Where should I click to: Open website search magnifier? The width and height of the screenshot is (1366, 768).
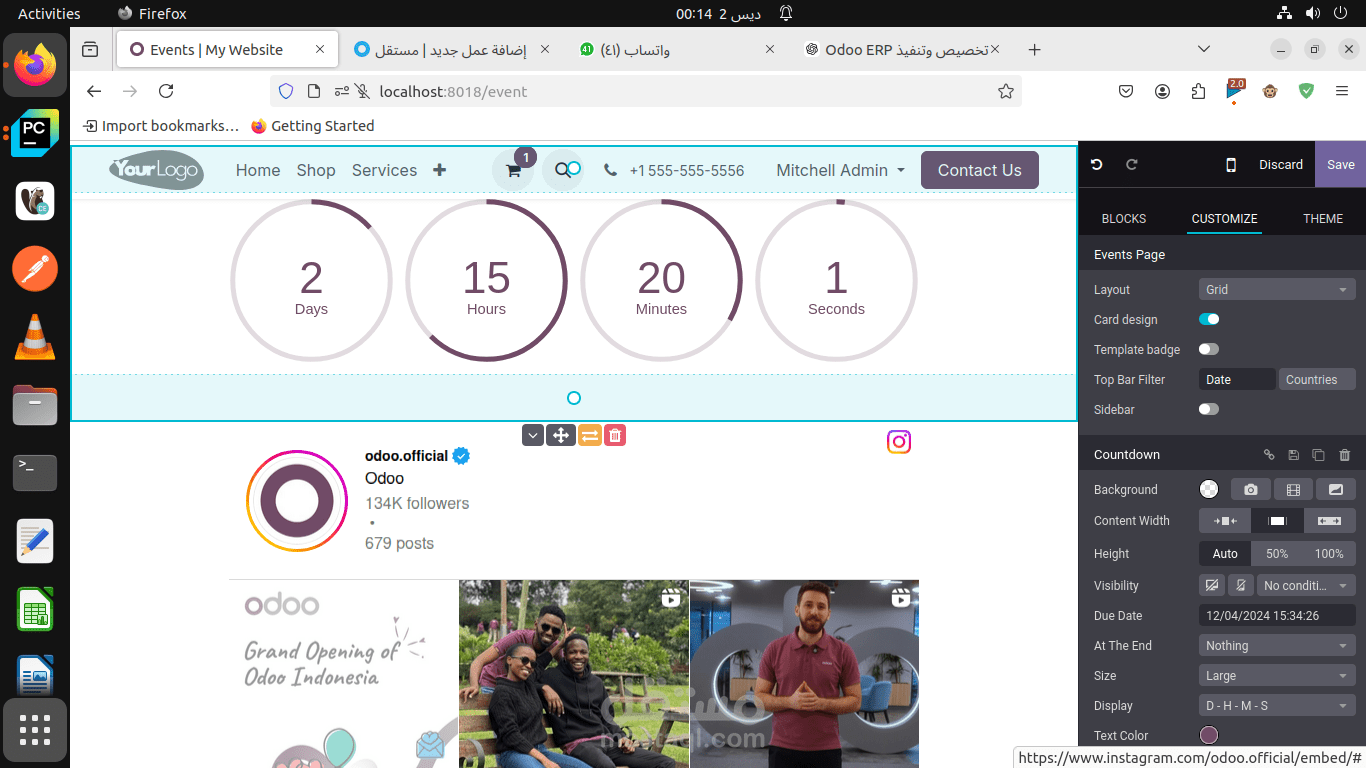click(x=564, y=170)
